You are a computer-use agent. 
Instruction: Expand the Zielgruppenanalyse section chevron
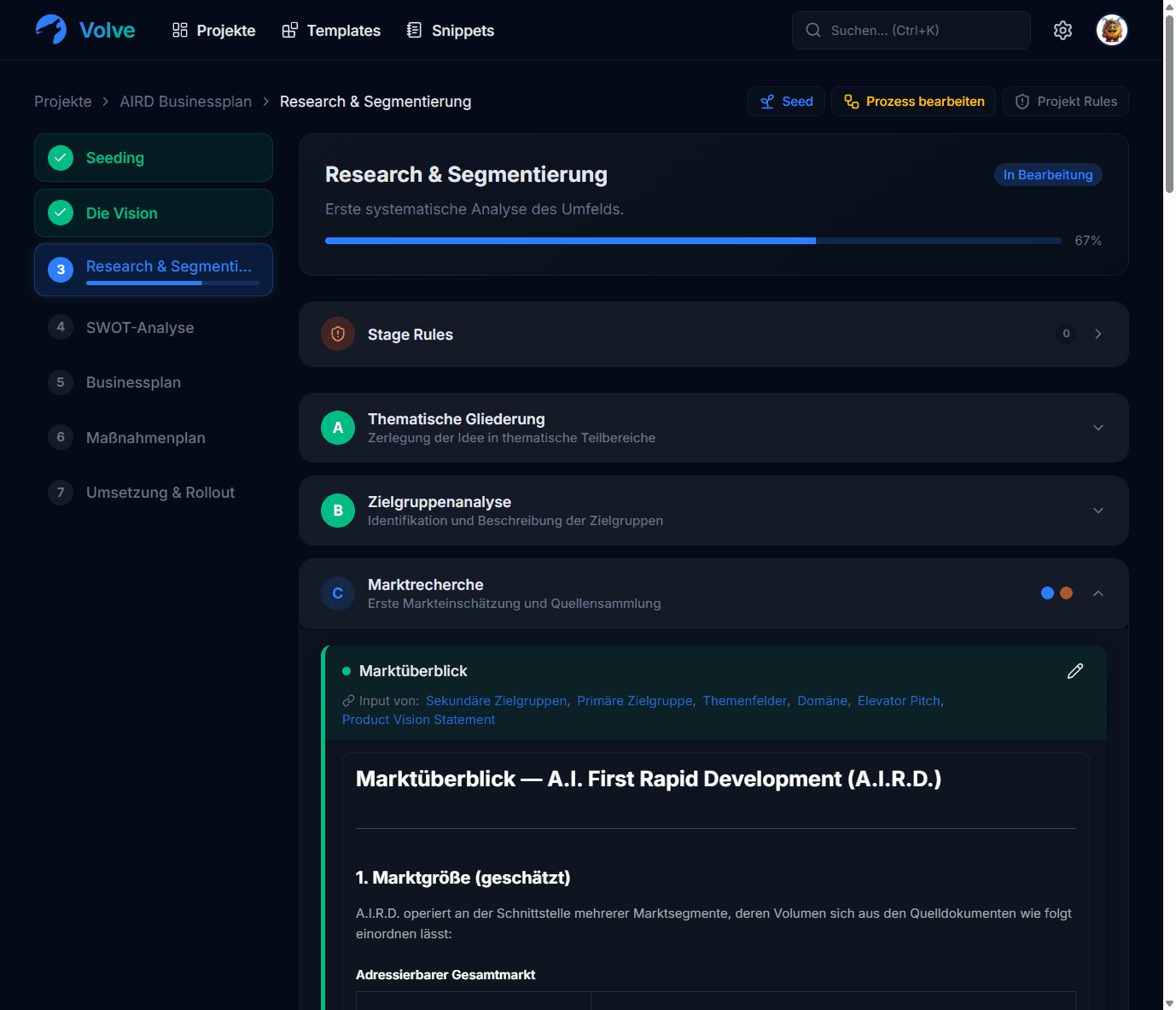[x=1098, y=511]
